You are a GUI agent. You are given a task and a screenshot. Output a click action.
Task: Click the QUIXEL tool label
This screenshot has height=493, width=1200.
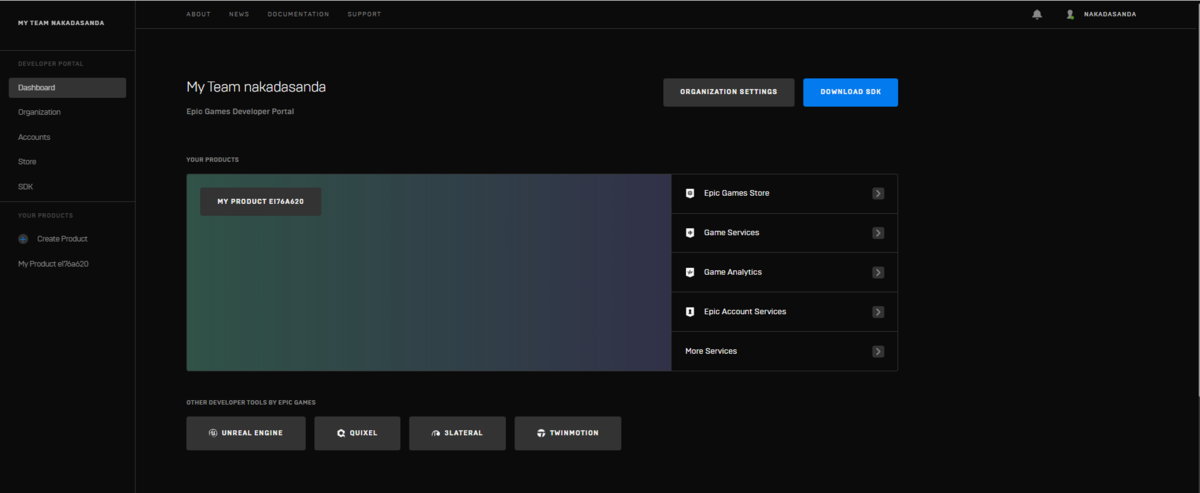tap(364, 433)
